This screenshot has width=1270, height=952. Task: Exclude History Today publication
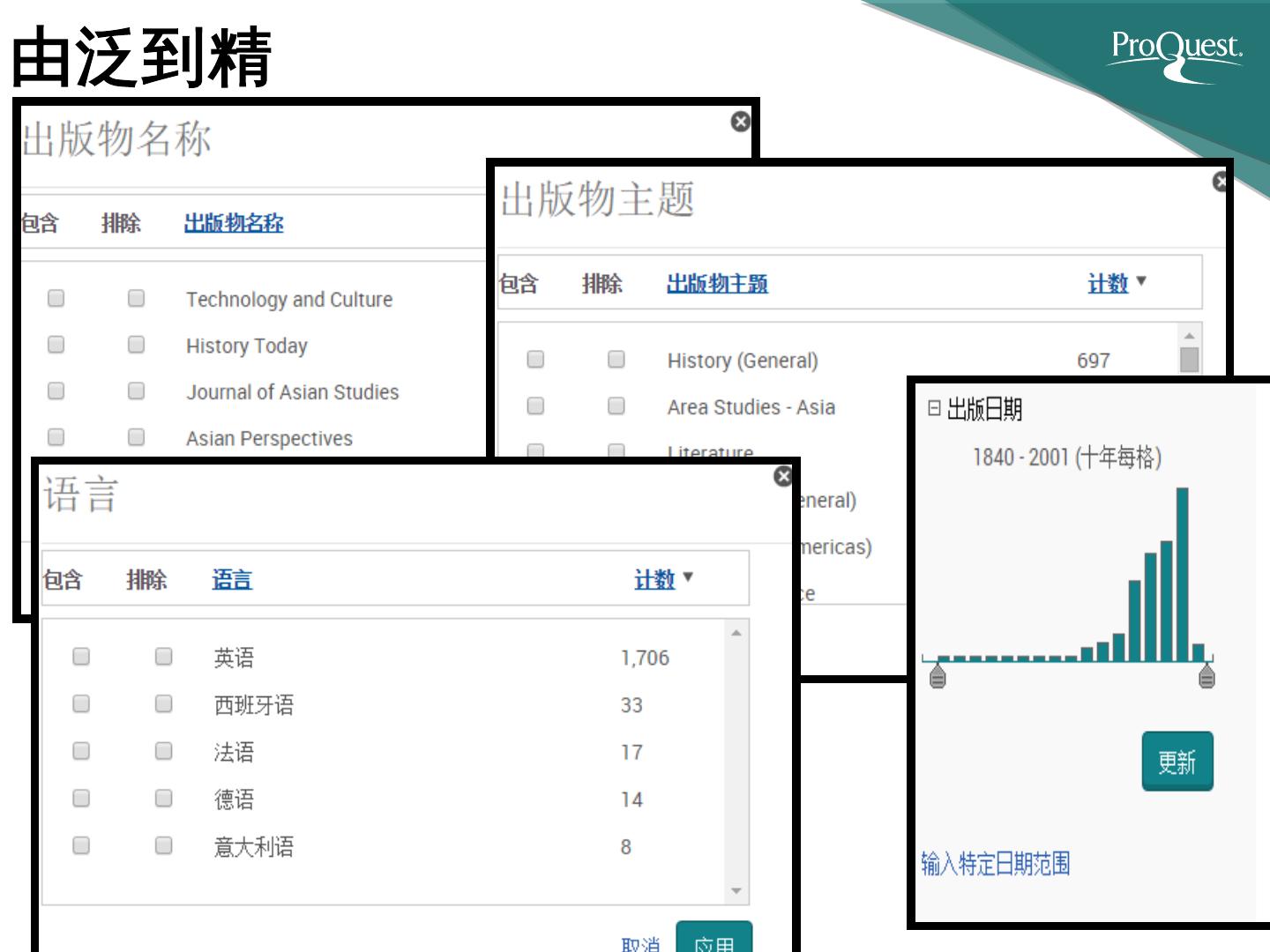(x=136, y=345)
